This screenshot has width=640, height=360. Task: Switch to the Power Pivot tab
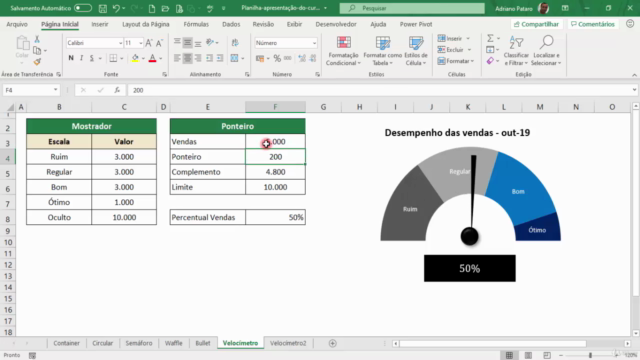(416, 24)
